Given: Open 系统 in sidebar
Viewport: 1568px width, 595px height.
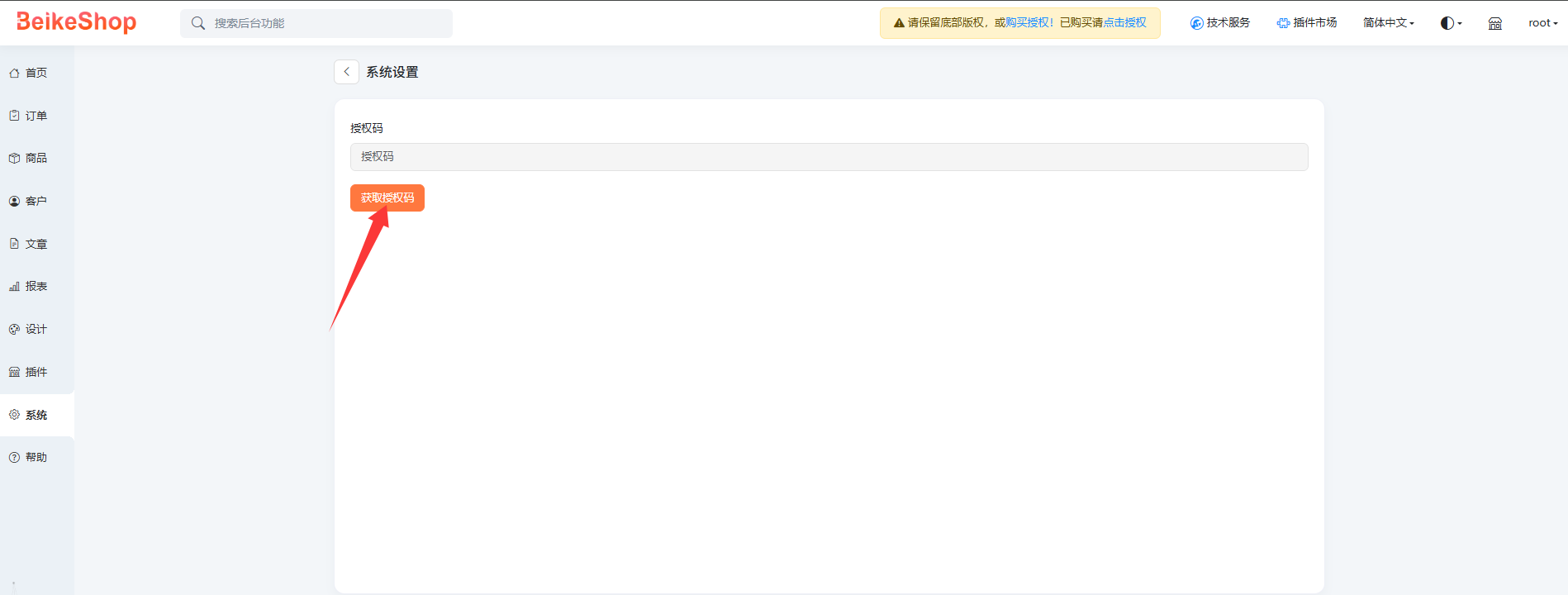Looking at the screenshot, I should tap(36, 415).
